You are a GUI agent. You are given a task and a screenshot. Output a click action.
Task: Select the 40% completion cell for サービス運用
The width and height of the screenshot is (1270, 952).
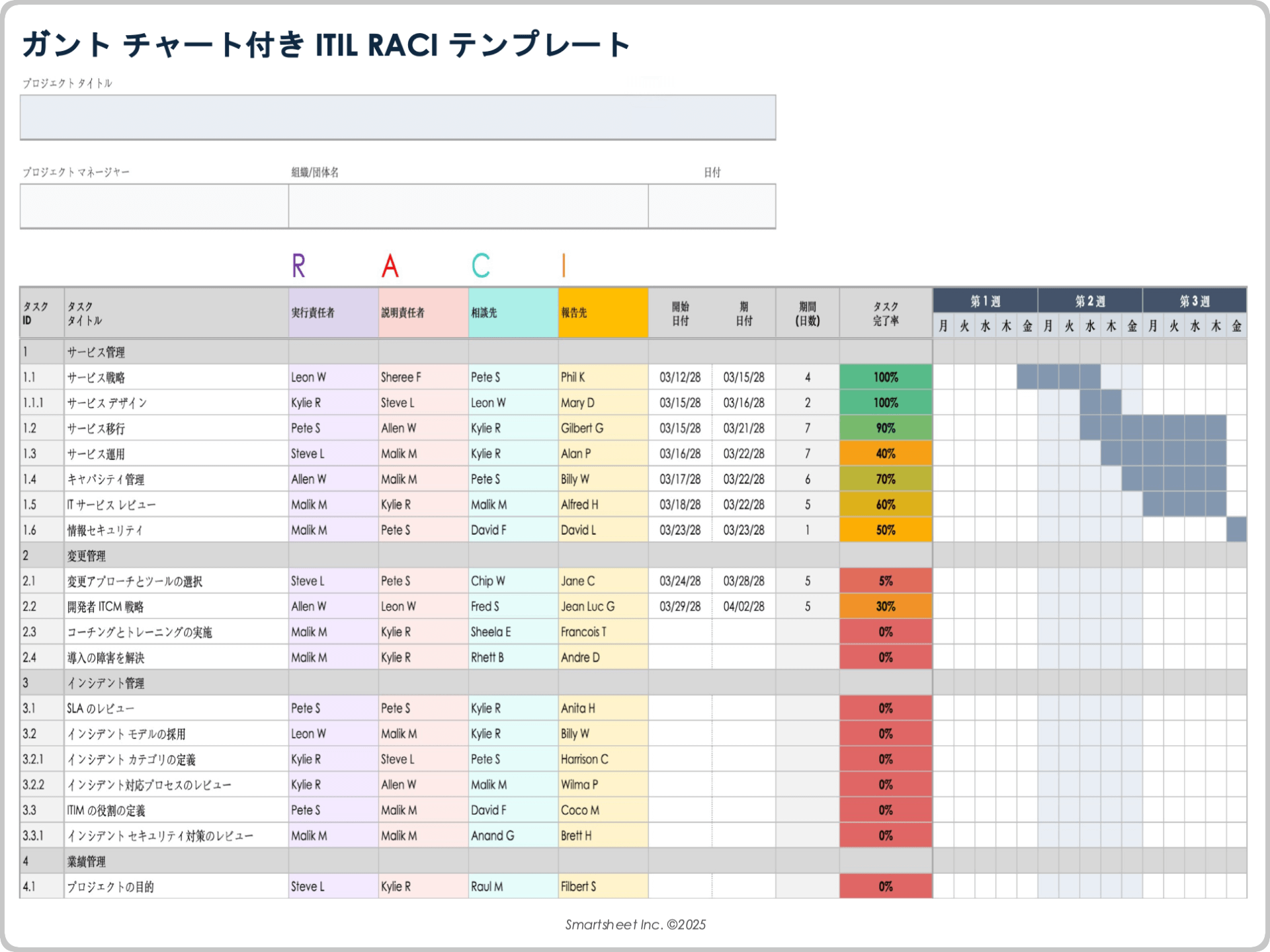(886, 454)
